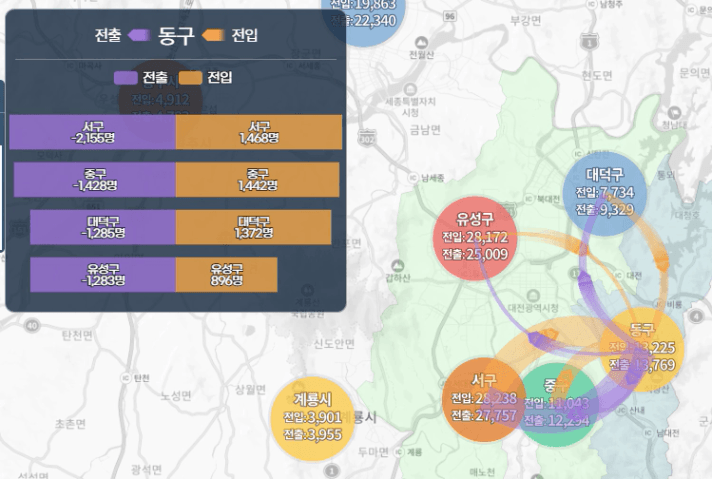The image size is (712, 479).
Task: Click the 청남대 flag marker icon
Action: click(x=674, y=112)
